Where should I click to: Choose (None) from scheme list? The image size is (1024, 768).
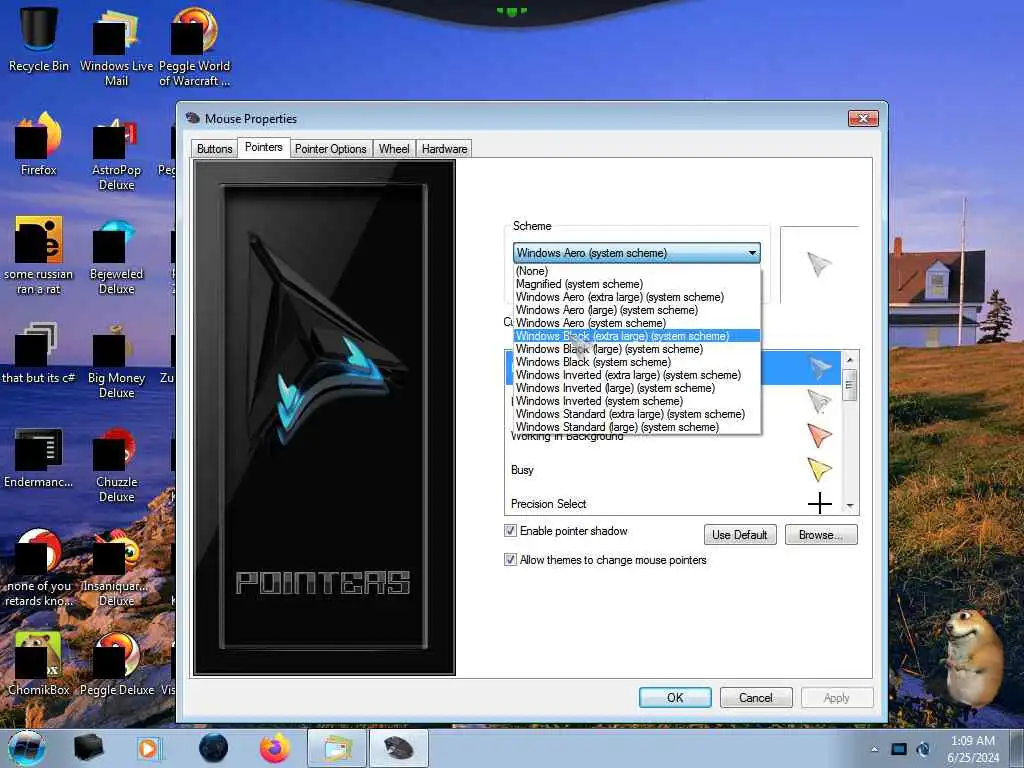[637, 271]
